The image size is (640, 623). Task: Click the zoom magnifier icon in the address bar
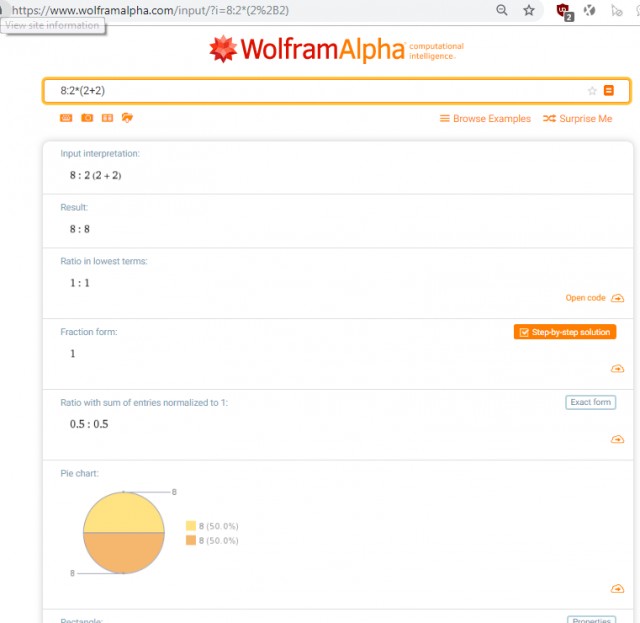tap(502, 10)
